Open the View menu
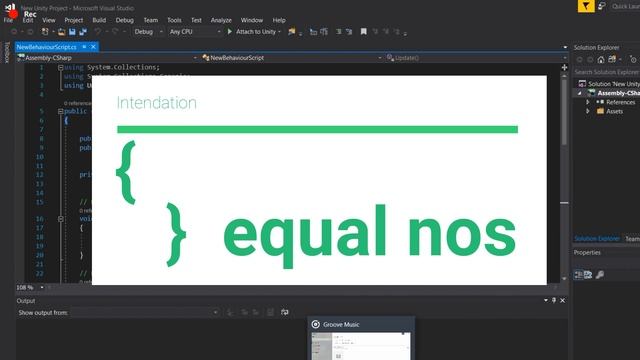 (x=49, y=20)
